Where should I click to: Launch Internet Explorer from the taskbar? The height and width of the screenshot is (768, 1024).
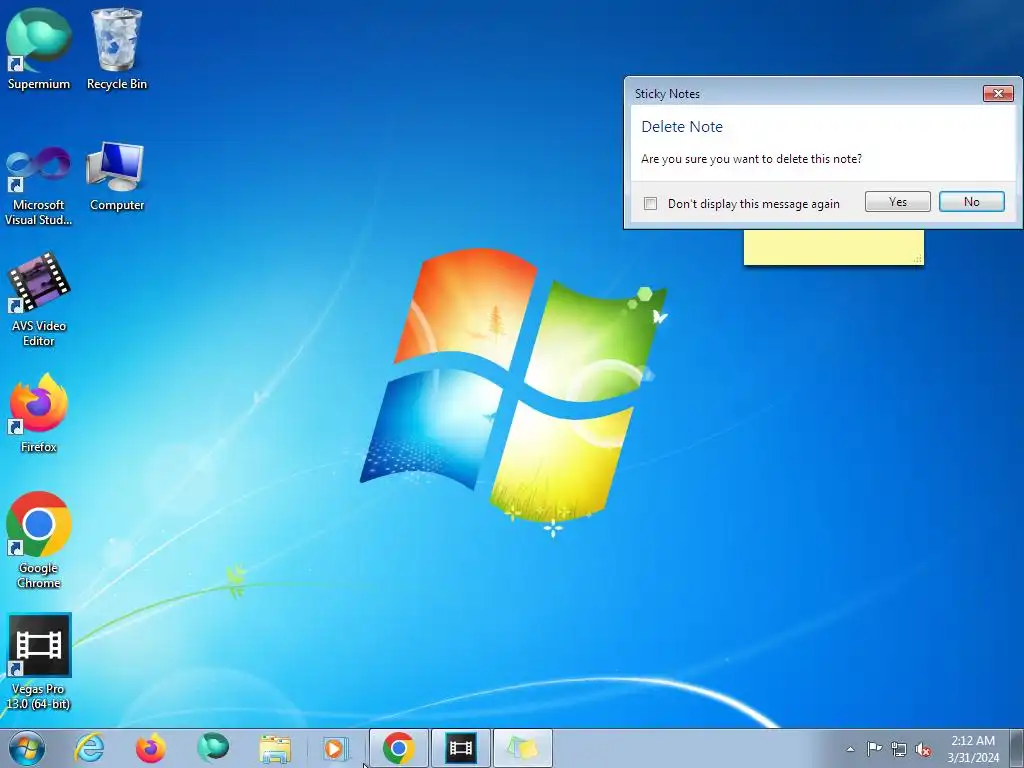coord(89,748)
